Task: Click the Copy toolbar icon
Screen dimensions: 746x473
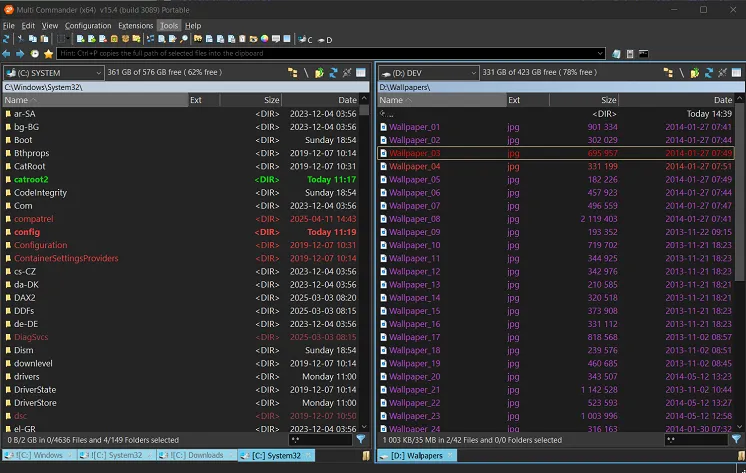Action: [33, 39]
